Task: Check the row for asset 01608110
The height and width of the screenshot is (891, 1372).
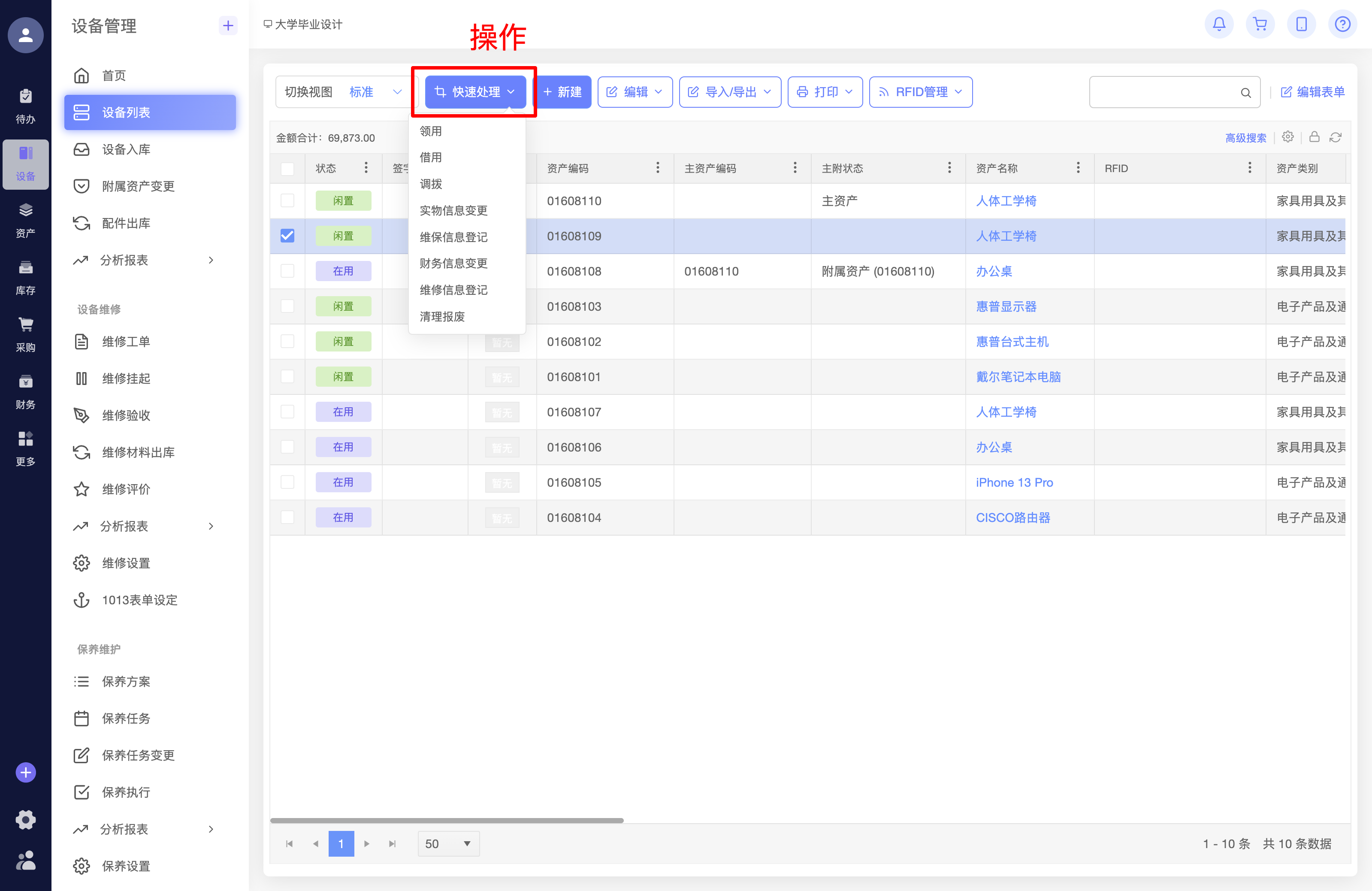Action: [x=287, y=201]
